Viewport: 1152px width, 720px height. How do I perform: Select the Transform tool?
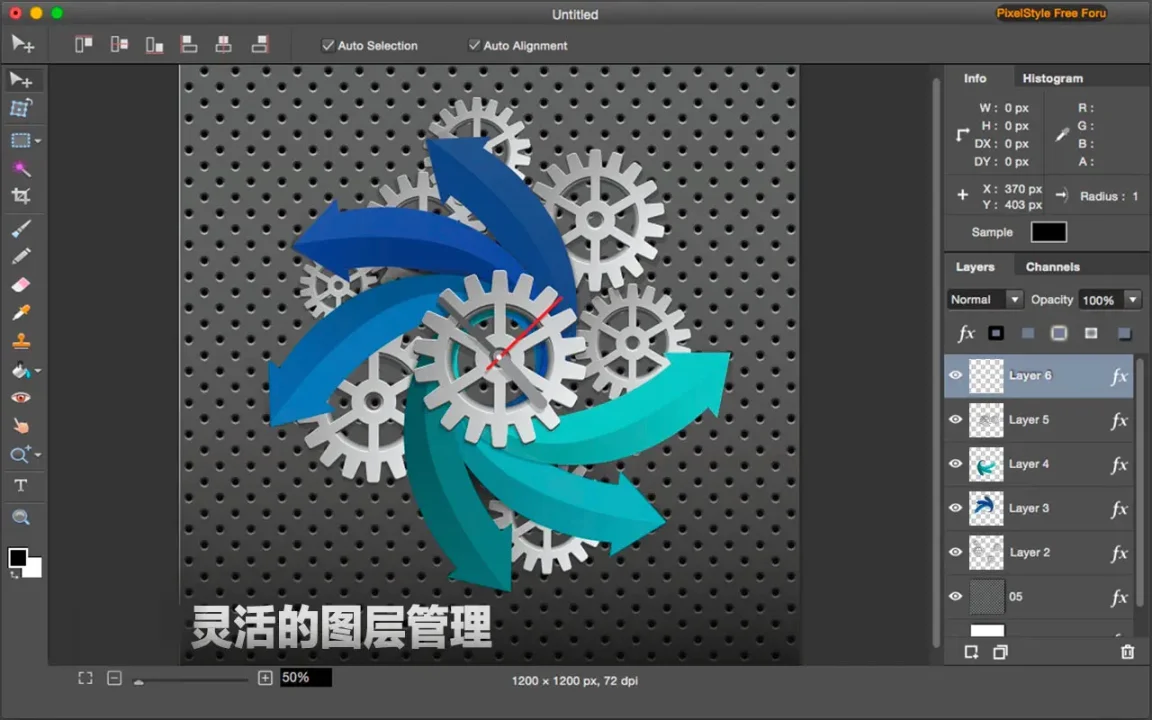21,108
